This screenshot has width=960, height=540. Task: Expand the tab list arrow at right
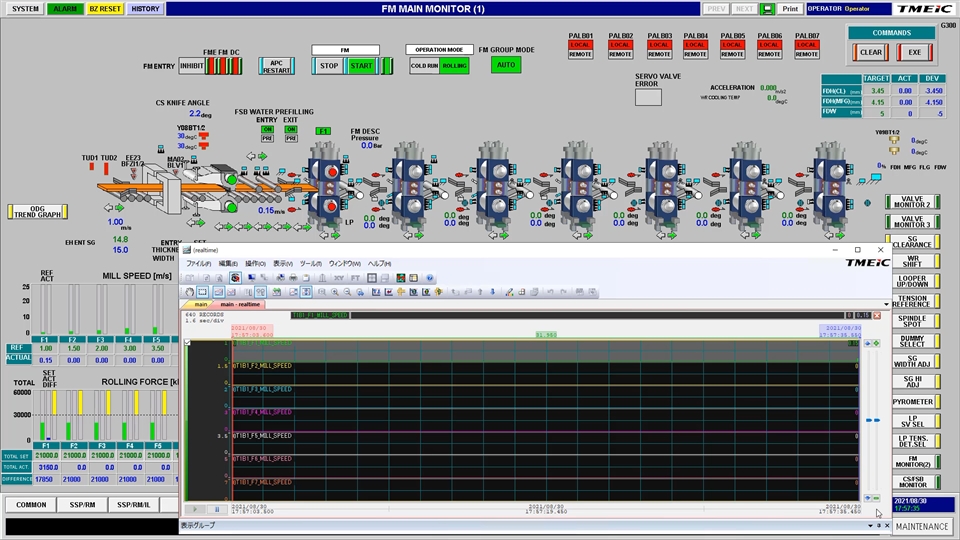coord(885,304)
